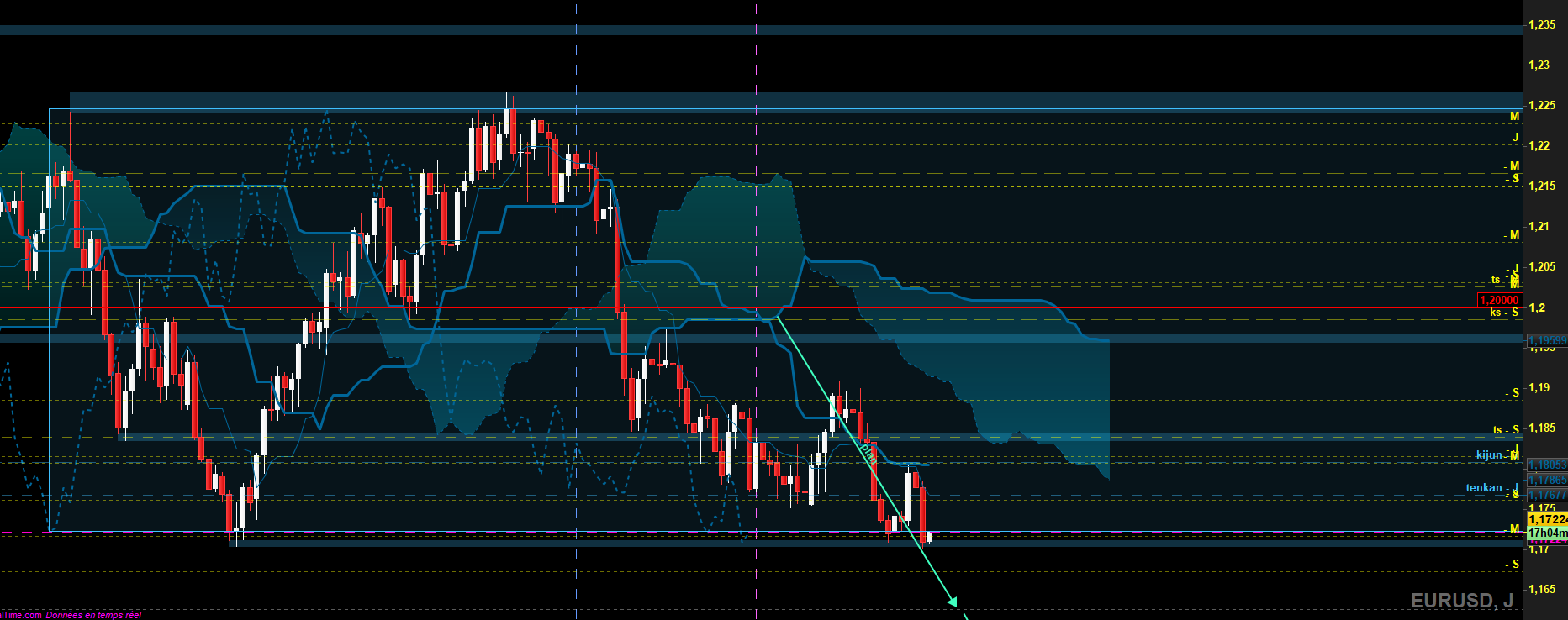Click the 1,17 price axis label
The image size is (1568, 620).
coord(1539,549)
